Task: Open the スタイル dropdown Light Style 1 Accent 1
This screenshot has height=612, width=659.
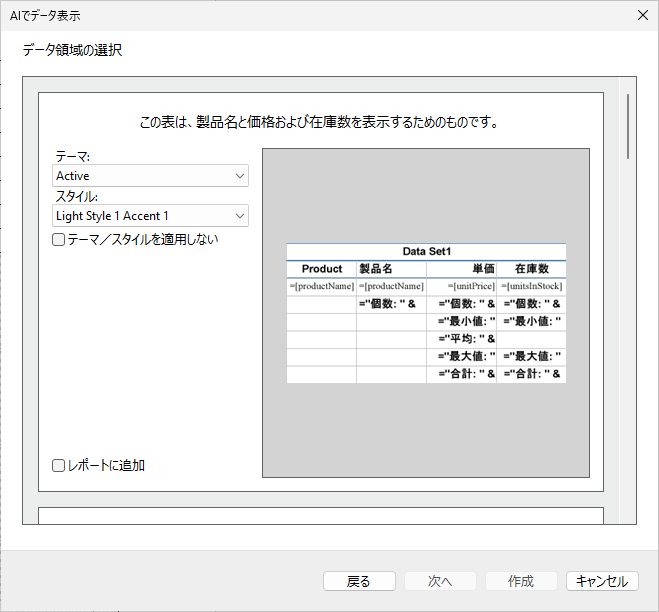Action: 150,216
